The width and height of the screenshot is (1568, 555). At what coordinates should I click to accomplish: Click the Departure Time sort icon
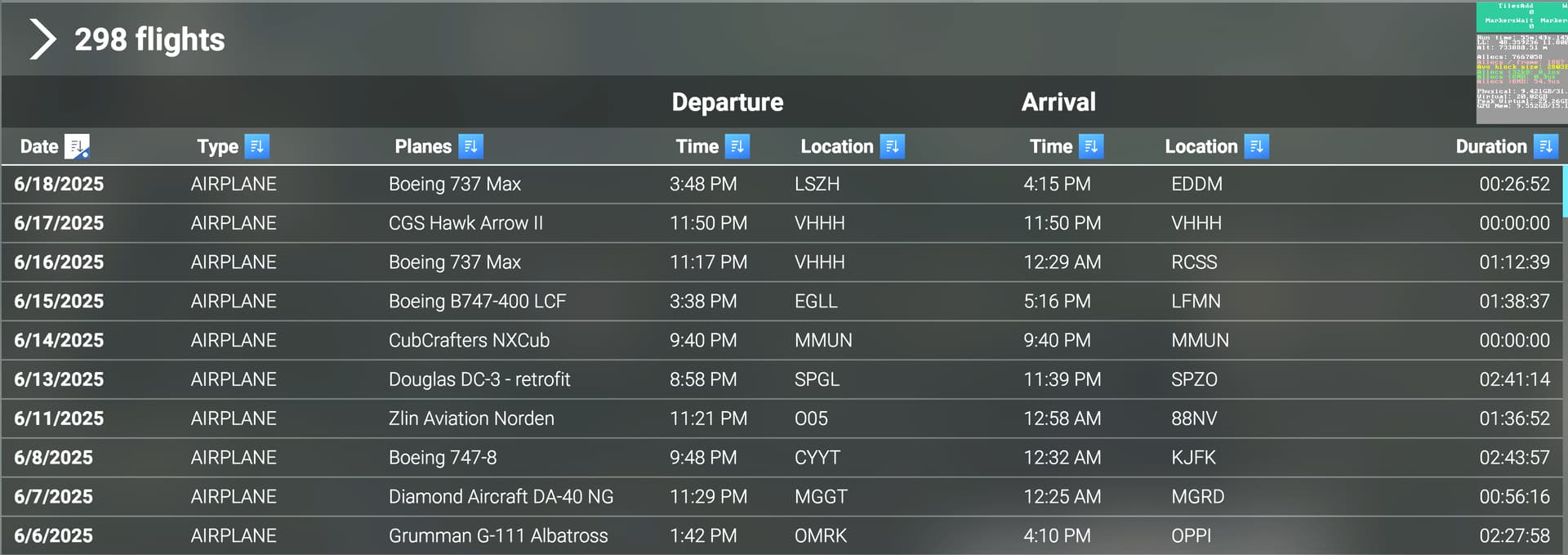point(737,146)
